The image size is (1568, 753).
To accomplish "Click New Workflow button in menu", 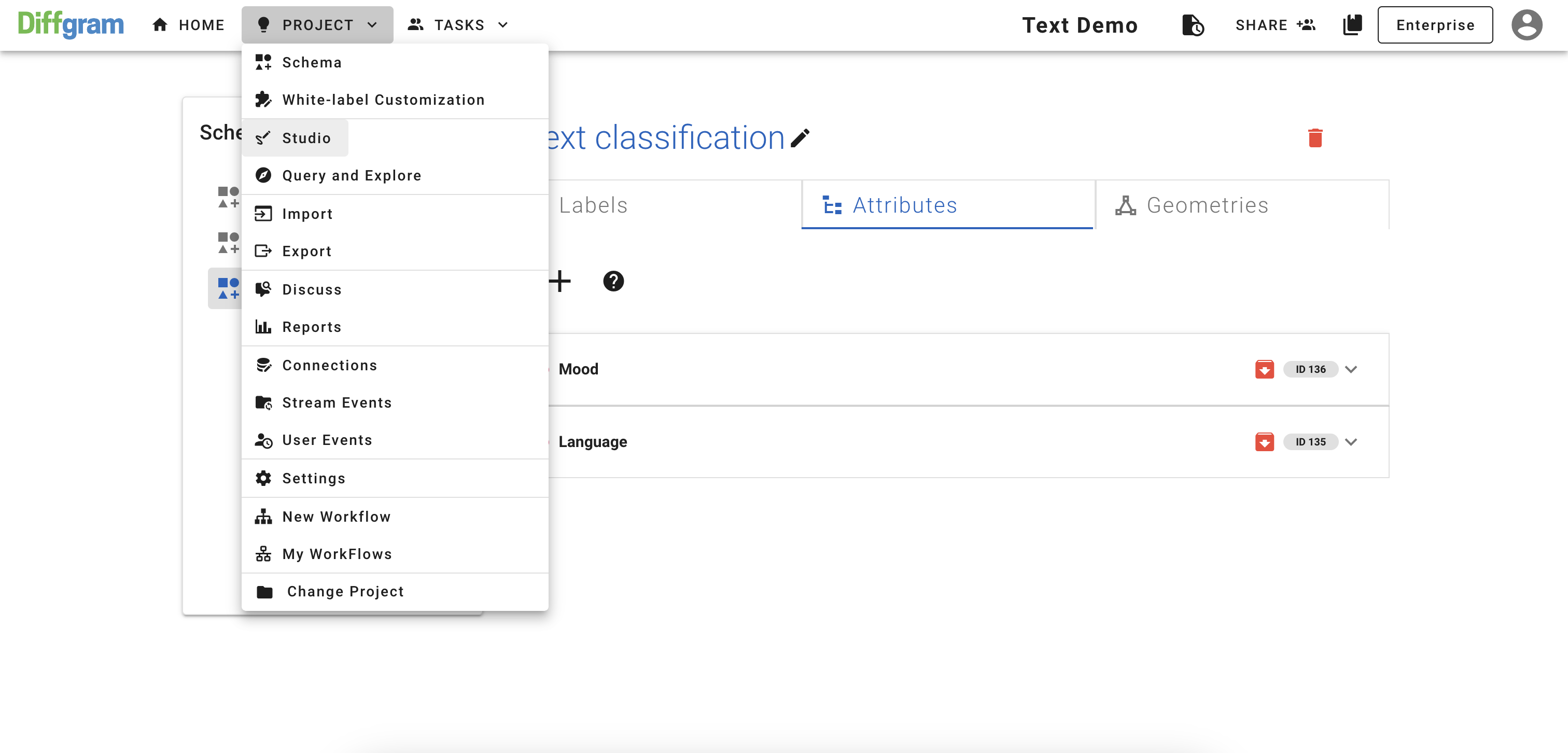I will click(337, 516).
